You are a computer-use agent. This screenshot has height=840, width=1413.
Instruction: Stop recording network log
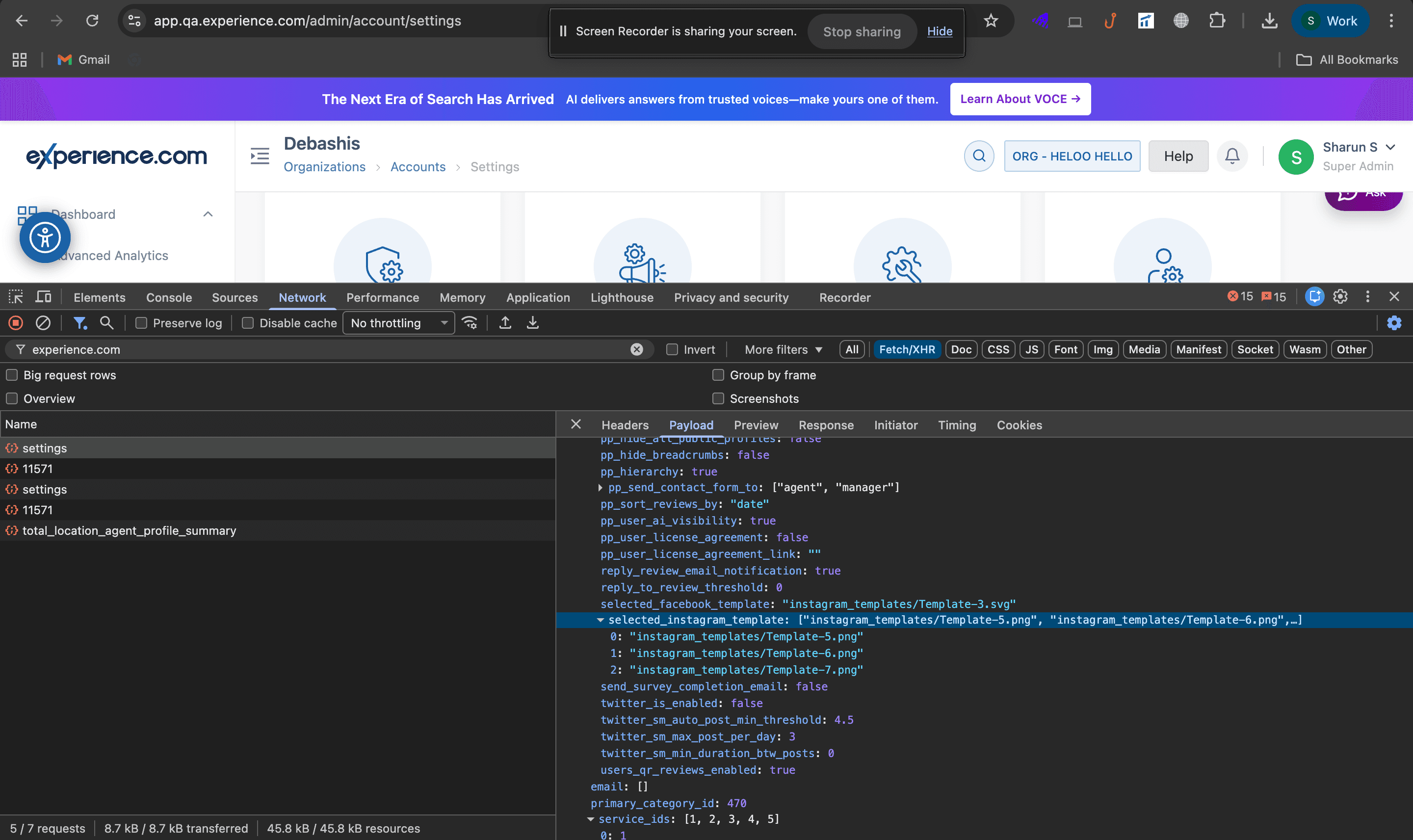tap(16, 323)
